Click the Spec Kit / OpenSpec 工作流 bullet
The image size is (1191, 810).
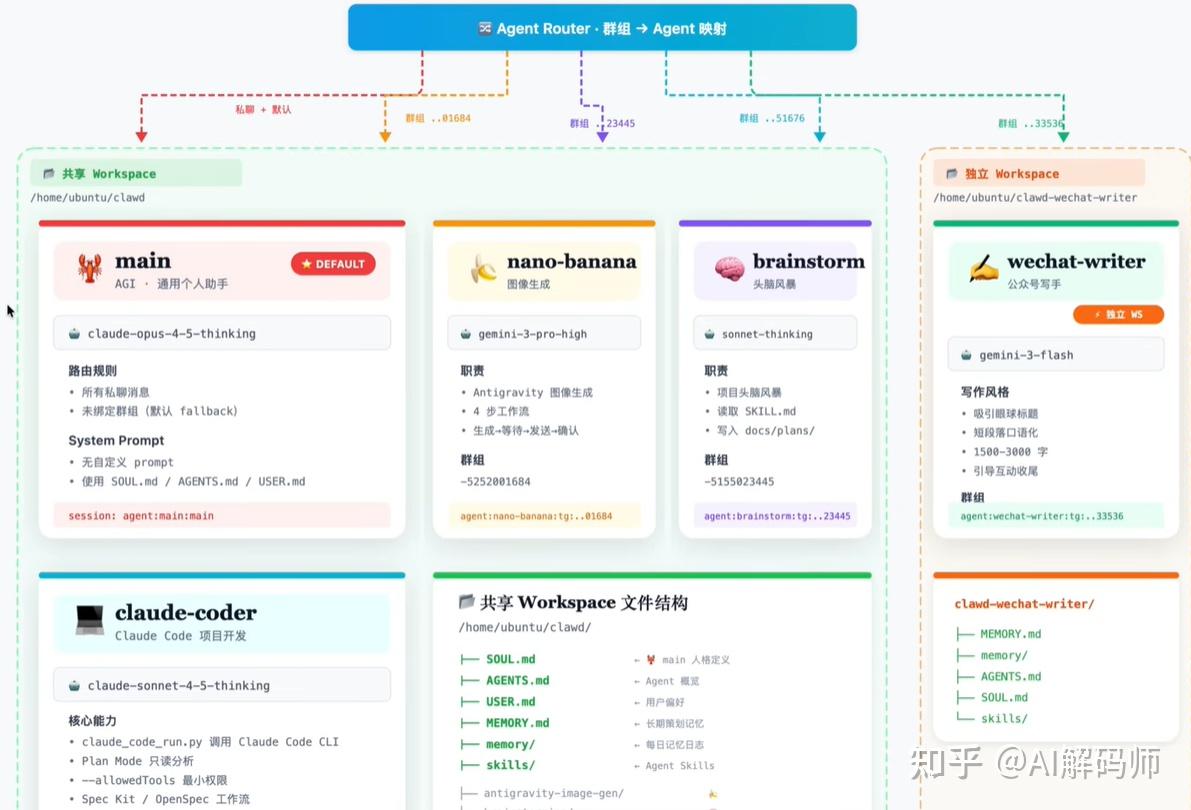click(166, 799)
